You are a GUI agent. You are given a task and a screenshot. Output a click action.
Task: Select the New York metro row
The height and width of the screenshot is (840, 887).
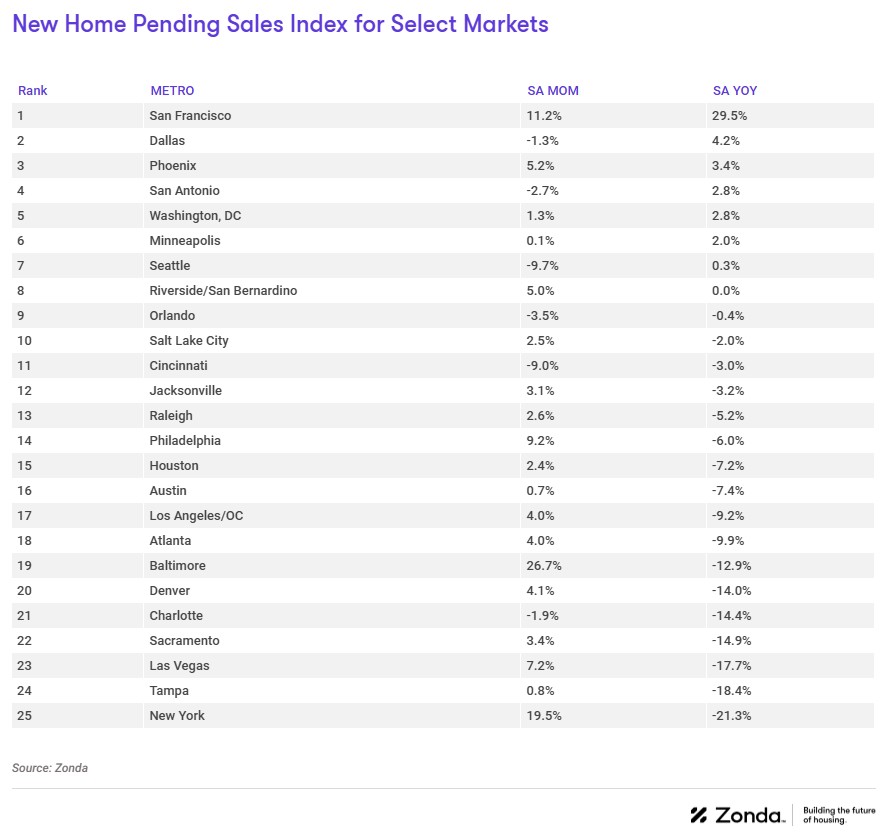(x=177, y=716)
